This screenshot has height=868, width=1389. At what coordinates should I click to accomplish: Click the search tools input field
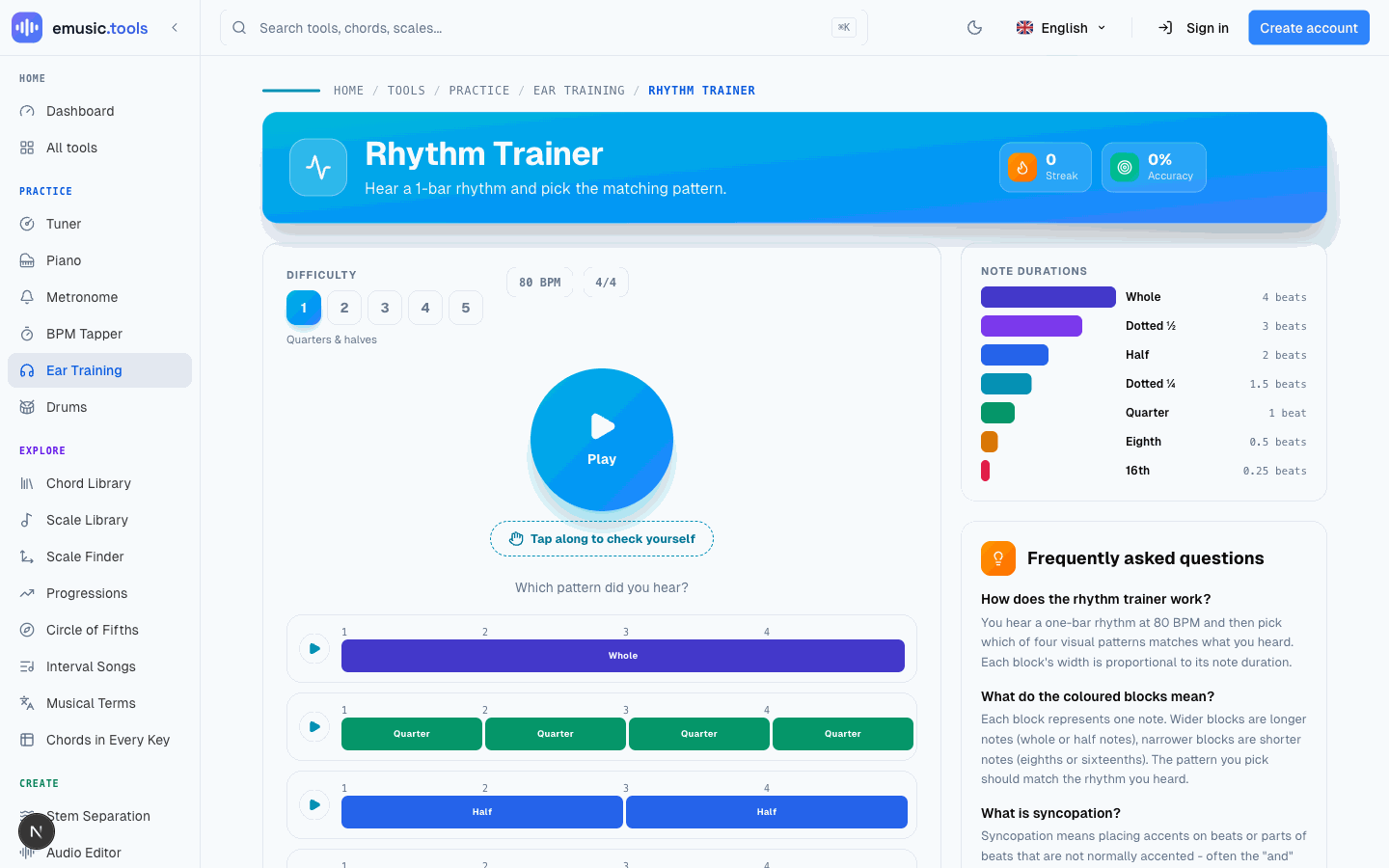point(543,28)
